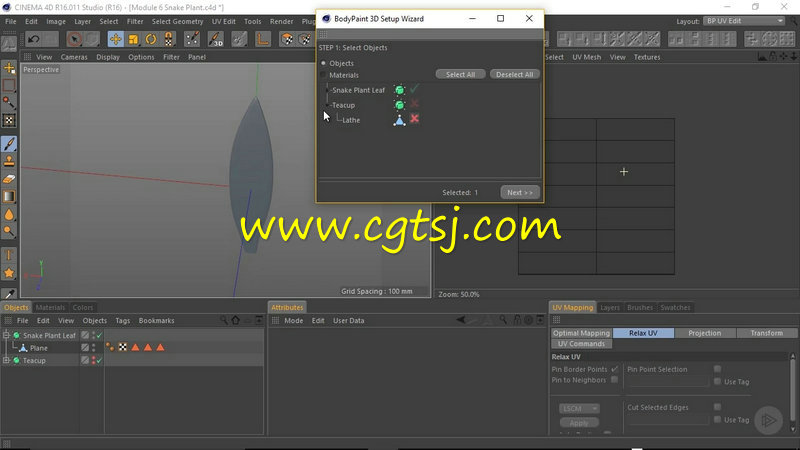Click the magnet texture tool icon
This screenshot has height=450, width=800.
click(168, 39)
